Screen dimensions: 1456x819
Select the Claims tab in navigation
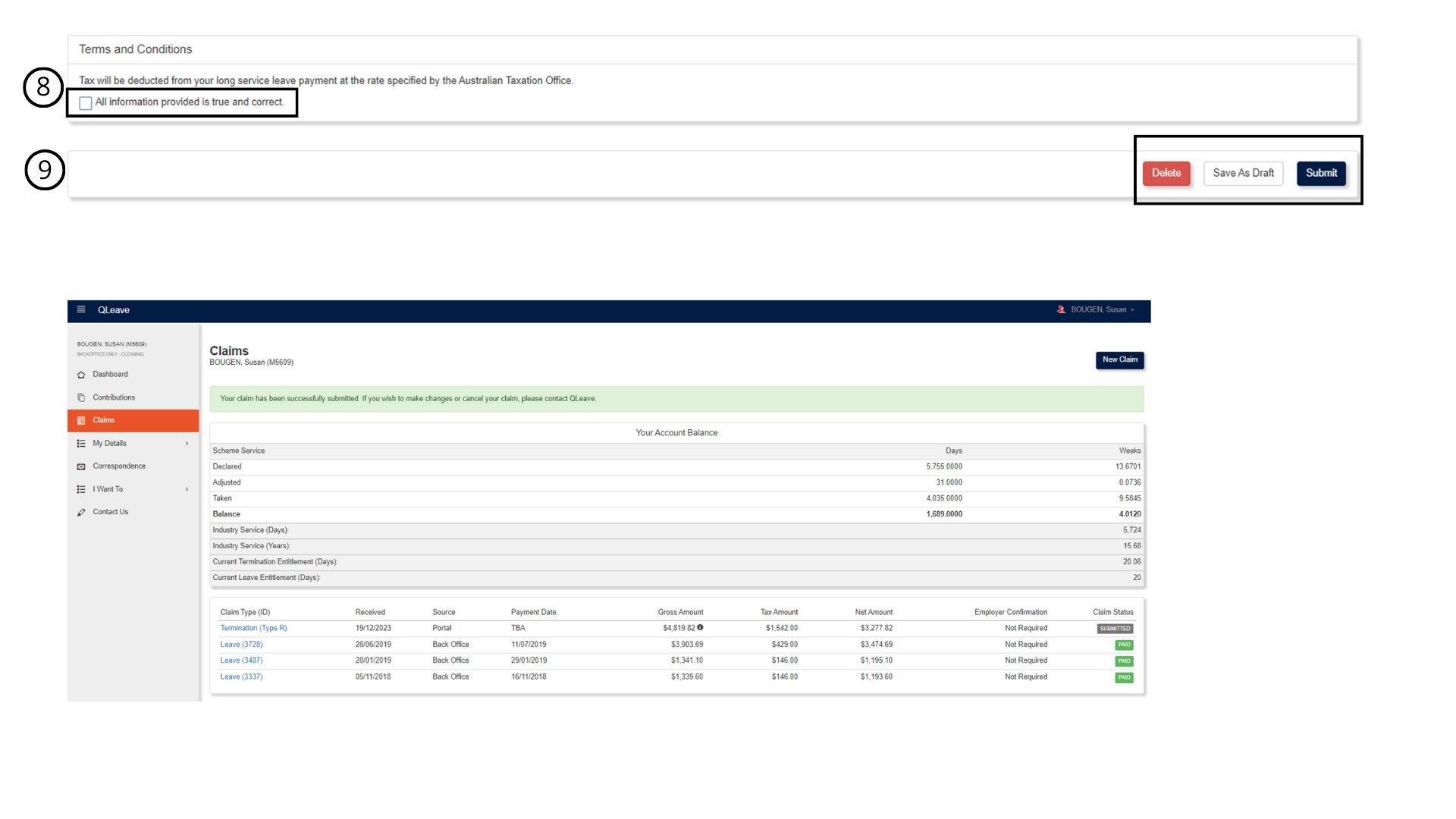102,420
